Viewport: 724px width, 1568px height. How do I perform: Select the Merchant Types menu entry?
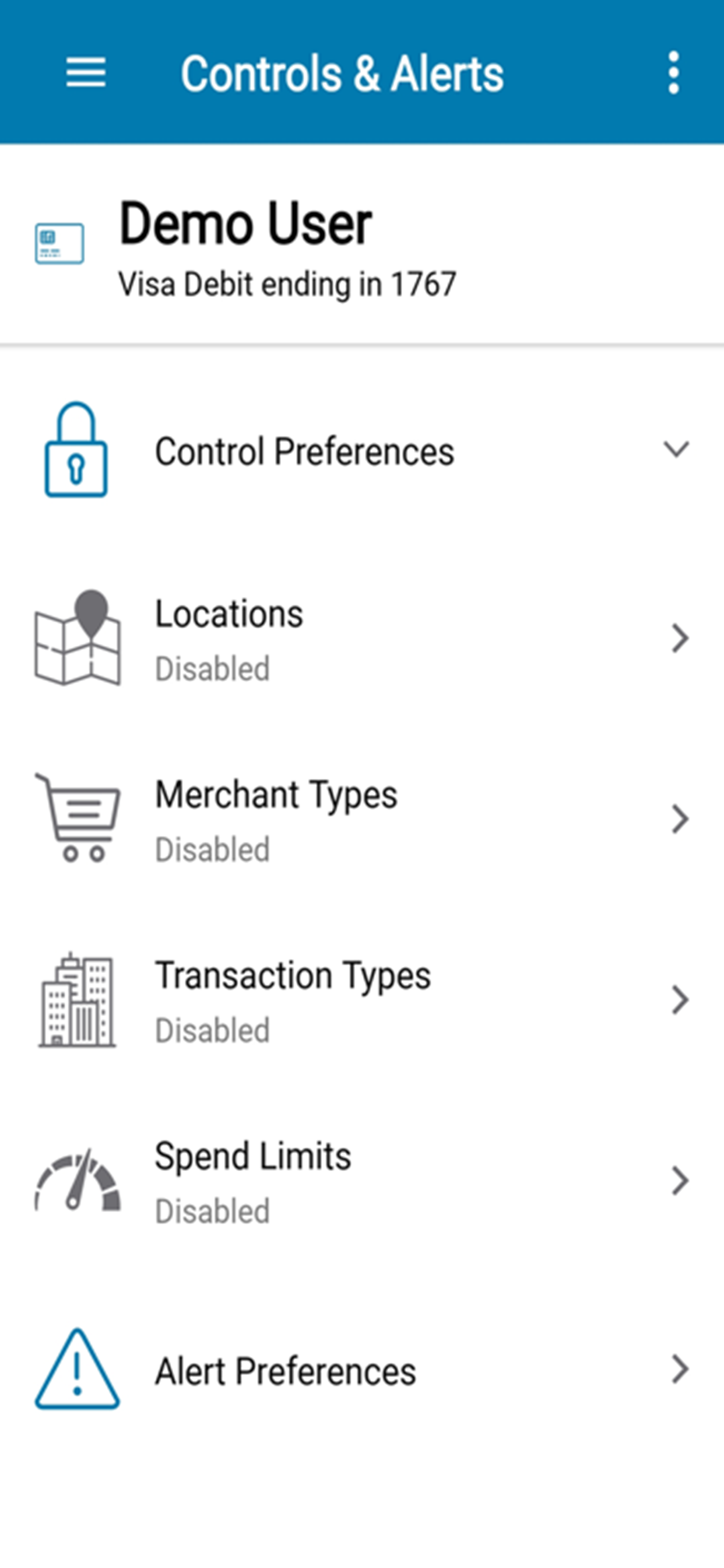tap(362, 818)
